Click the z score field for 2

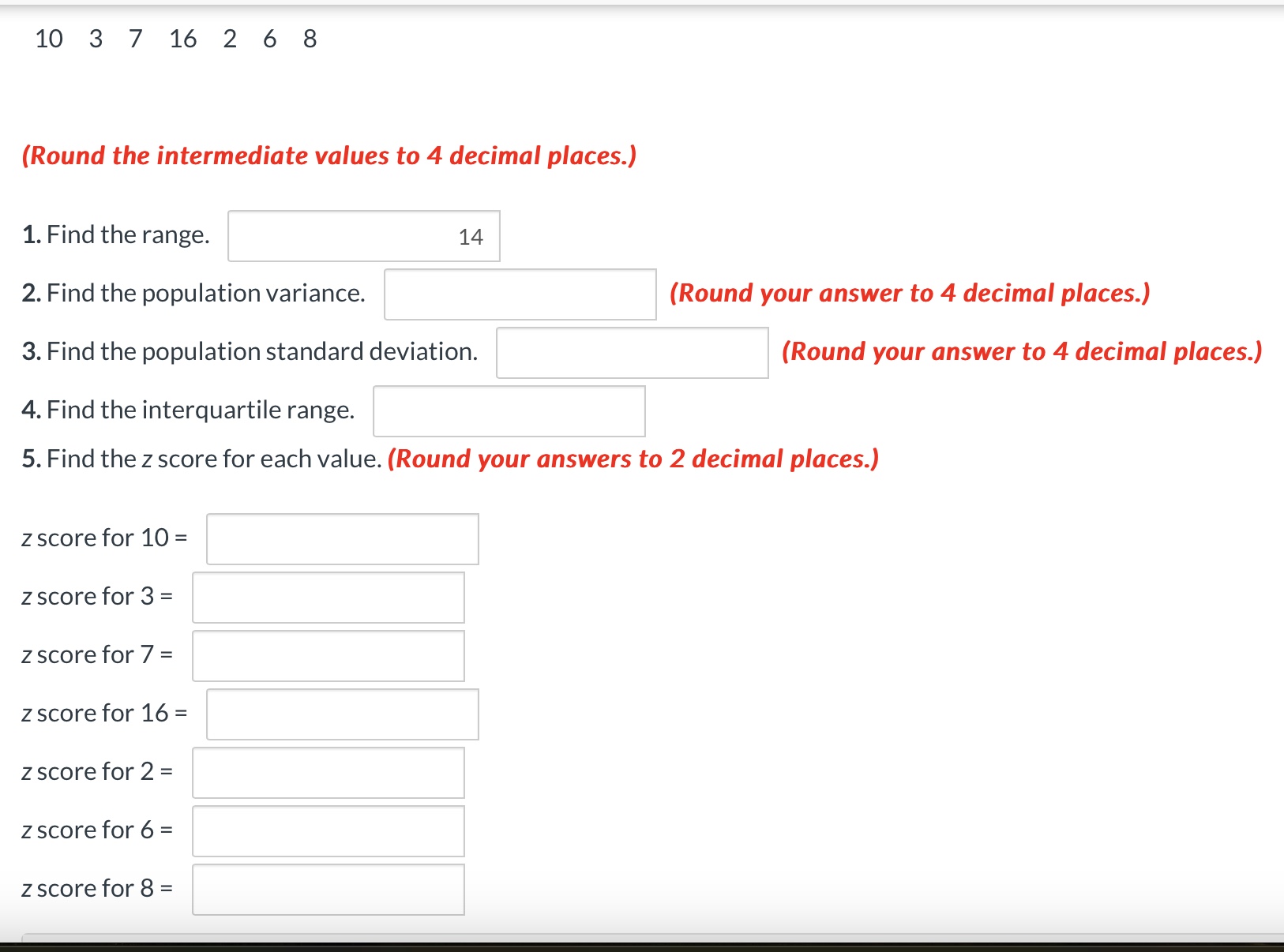327,773
